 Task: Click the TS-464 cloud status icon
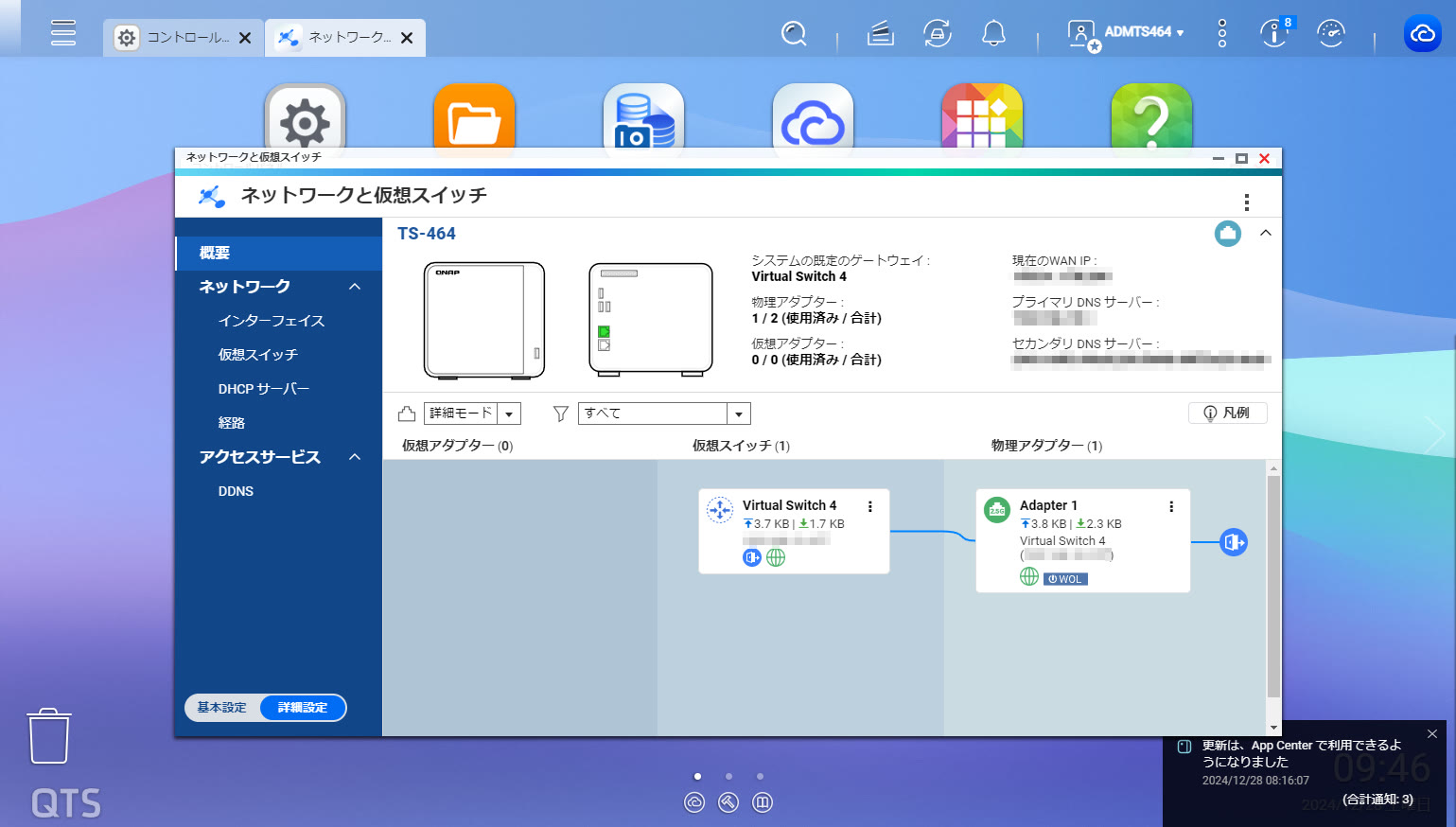coord(1228,233)
